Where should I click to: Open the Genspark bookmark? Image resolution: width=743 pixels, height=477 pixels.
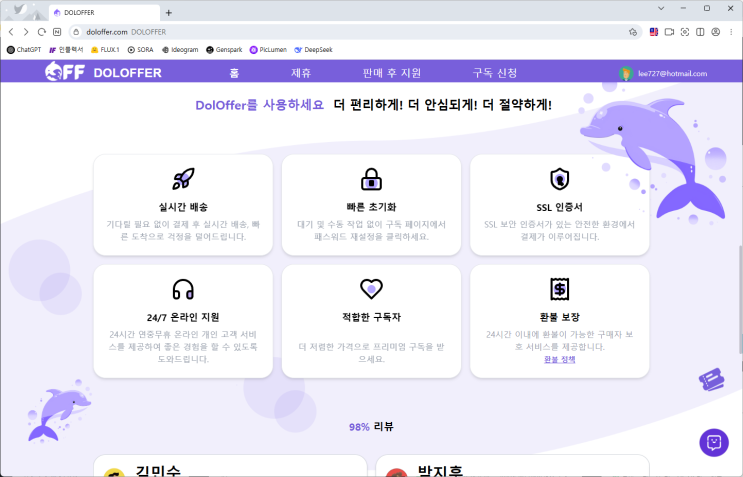coord(224,50)
